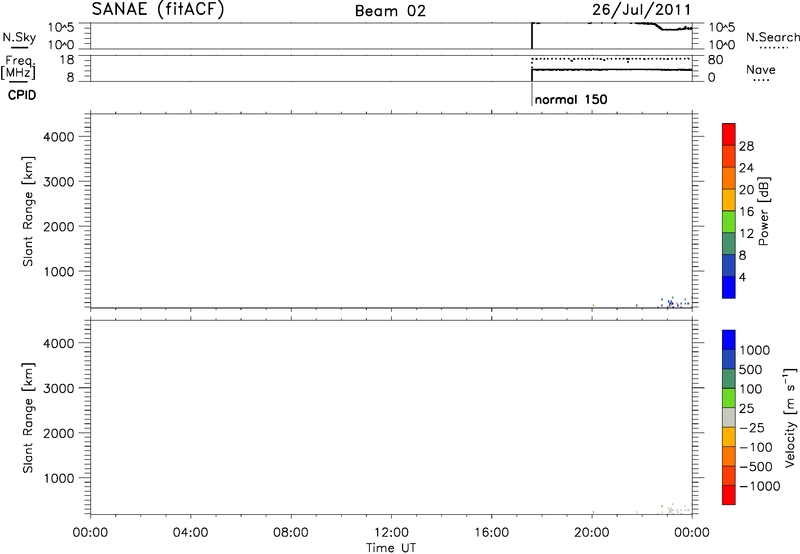The width and height of the screenshot is (800, 554).
Task: Click the 12:00 time axis label
Action: click(391, 533)
